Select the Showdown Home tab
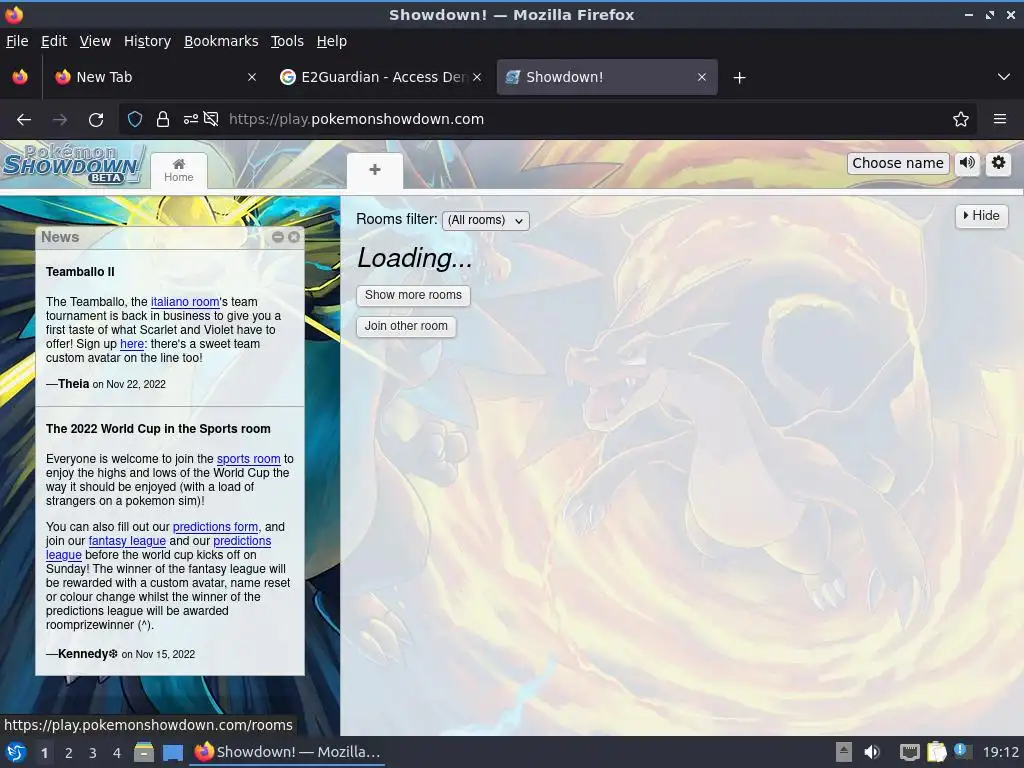The image size is (1024, 768). [x=179, y=170]
